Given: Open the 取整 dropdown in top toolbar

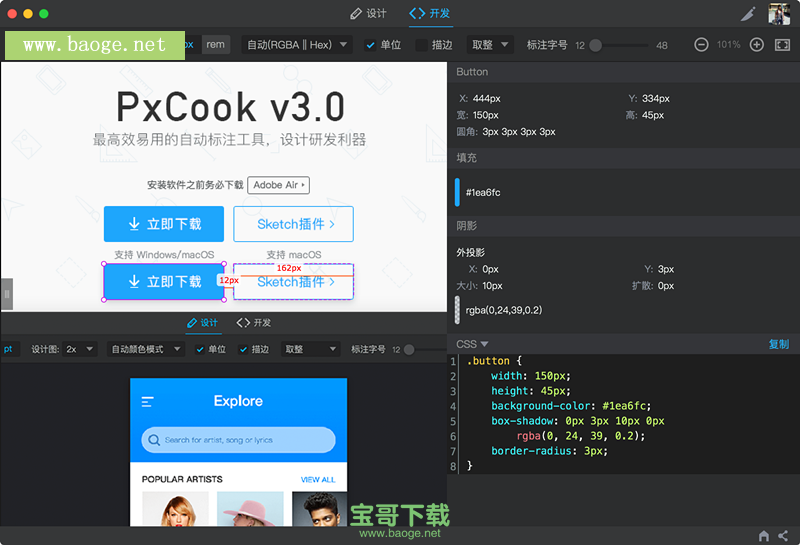Looking at the screenshot, I should tap(490, 45).
